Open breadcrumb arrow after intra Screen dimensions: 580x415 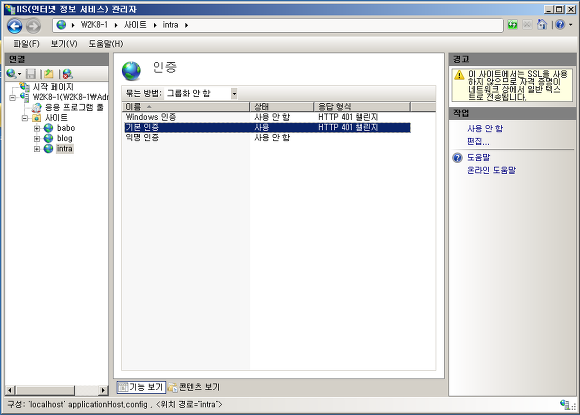pyautogui.click(x=186, y=25)
